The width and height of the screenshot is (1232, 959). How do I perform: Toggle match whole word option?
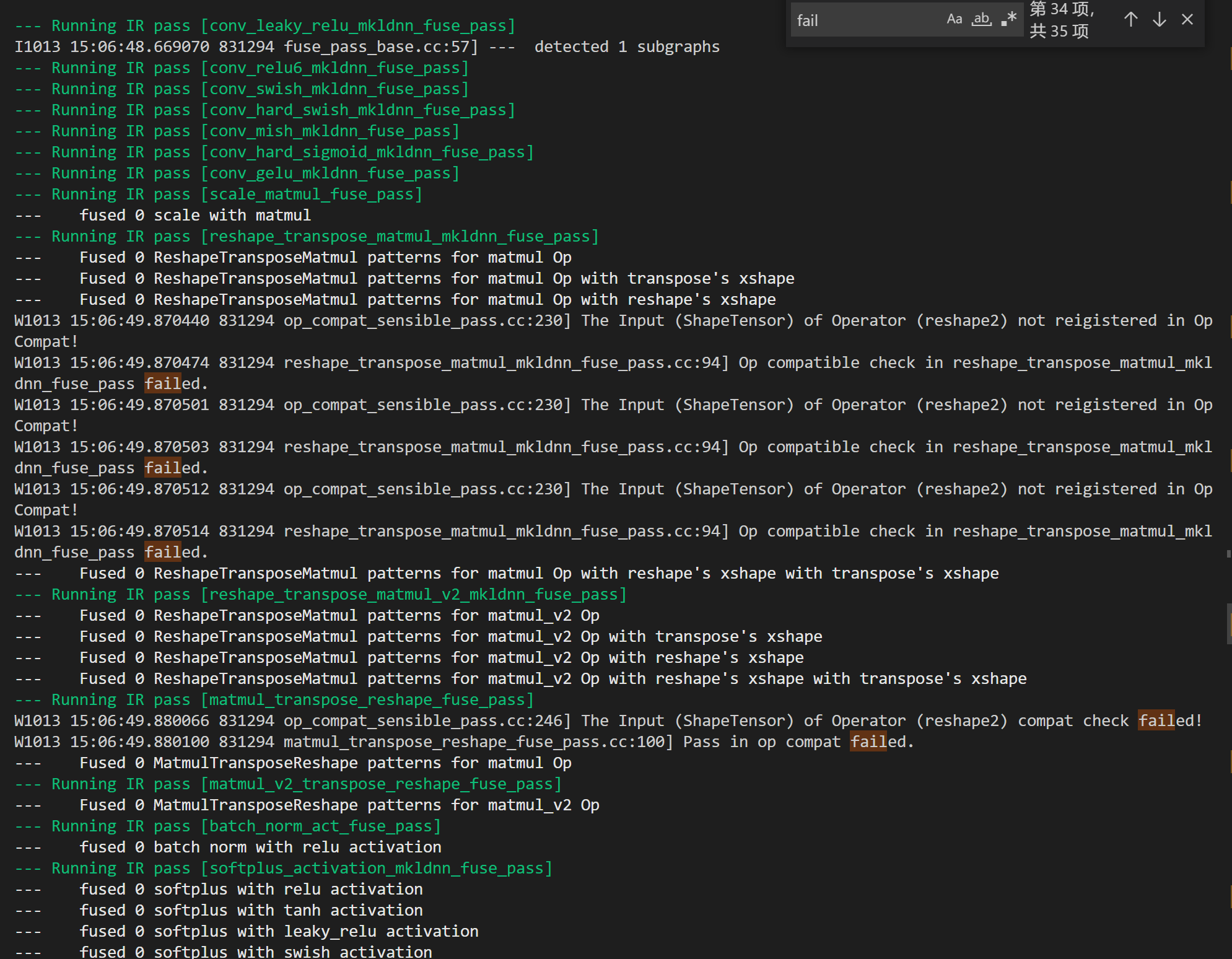981,19
